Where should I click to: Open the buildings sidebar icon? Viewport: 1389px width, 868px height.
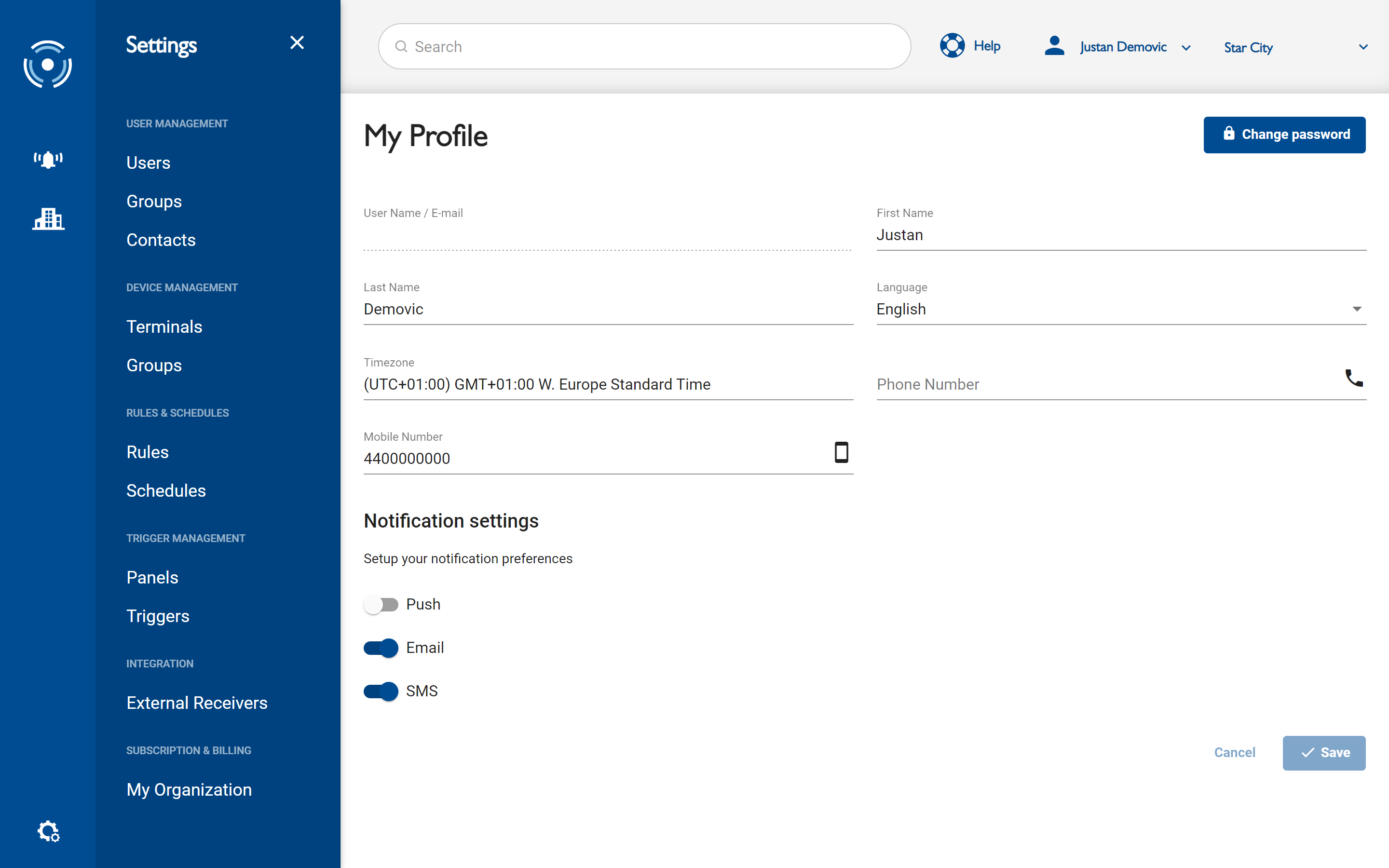[48, 219]
